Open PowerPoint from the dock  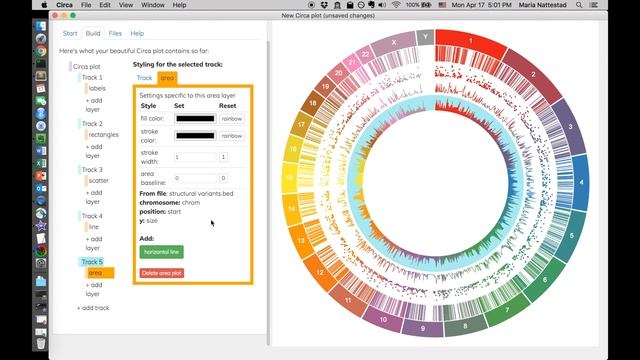(x=41, y=176)
